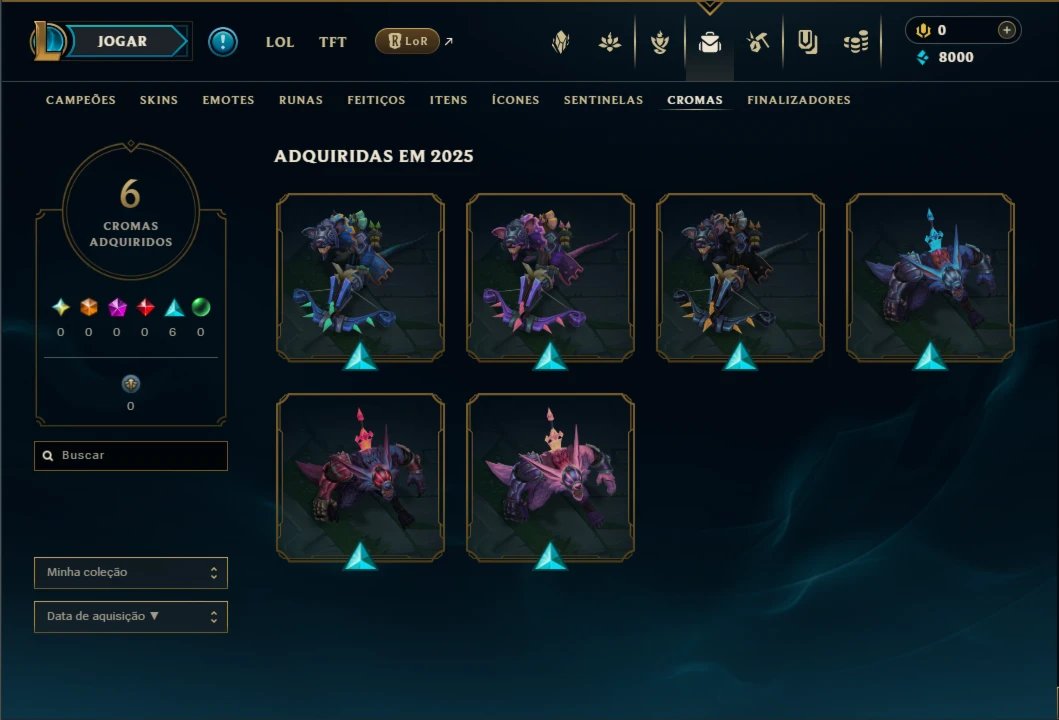Open the Profile crest icon

click(561, 43)
